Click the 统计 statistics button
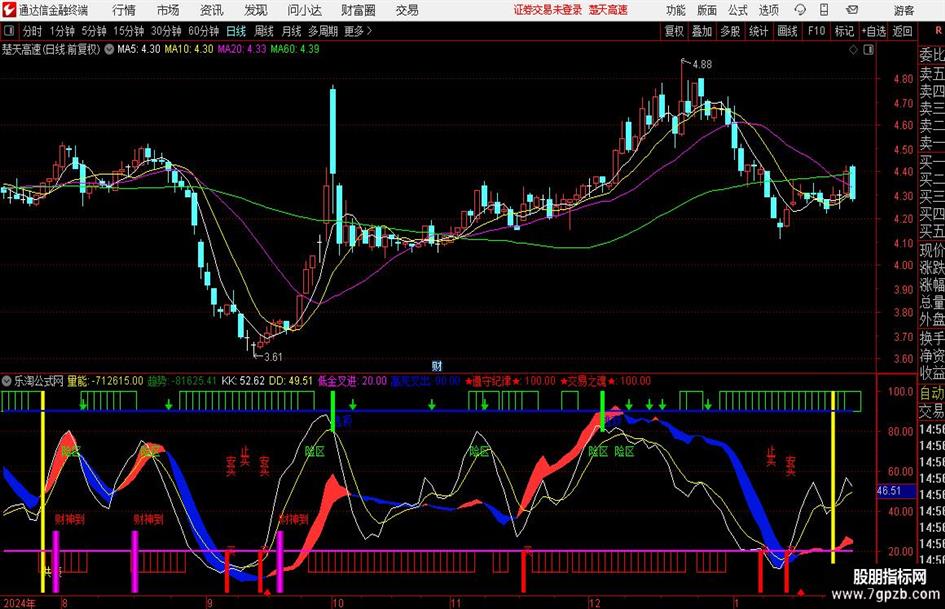This screenshot has height=609, width=945. tap(758, 31)
